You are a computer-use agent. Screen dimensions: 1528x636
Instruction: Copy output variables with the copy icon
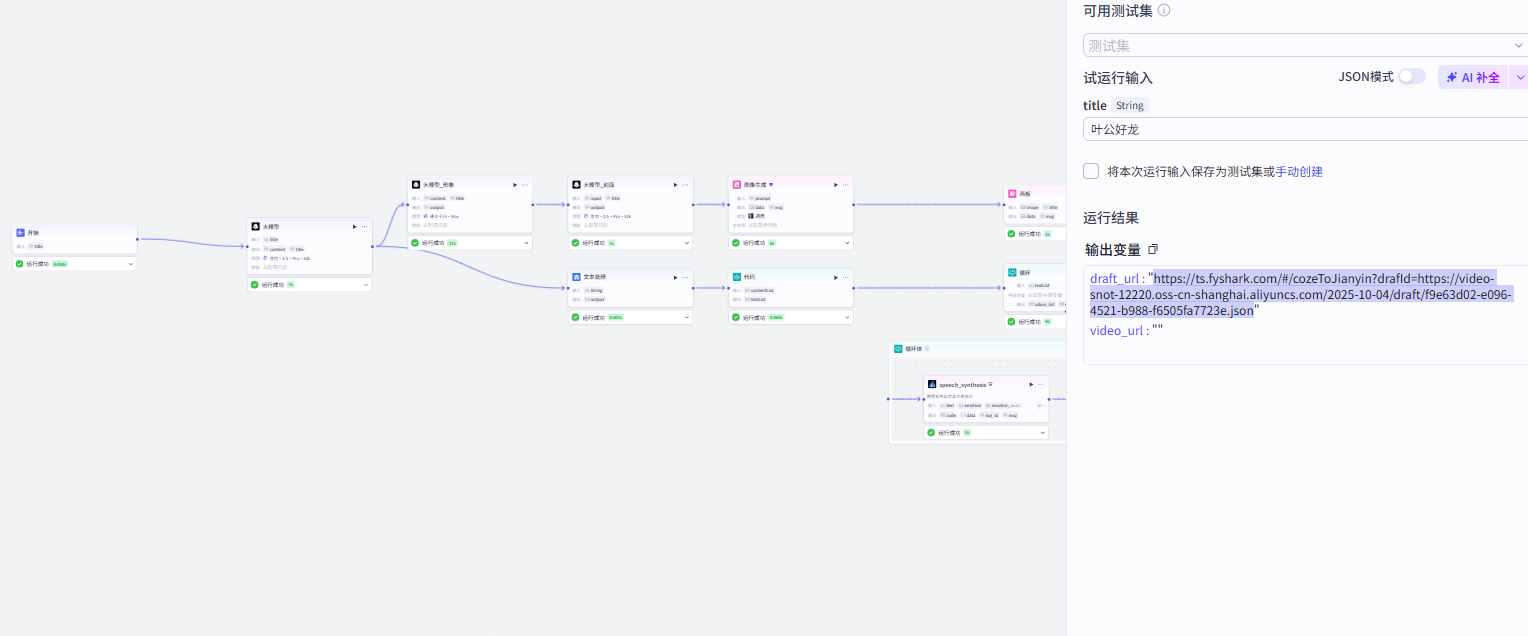[x=1153, y=249]
